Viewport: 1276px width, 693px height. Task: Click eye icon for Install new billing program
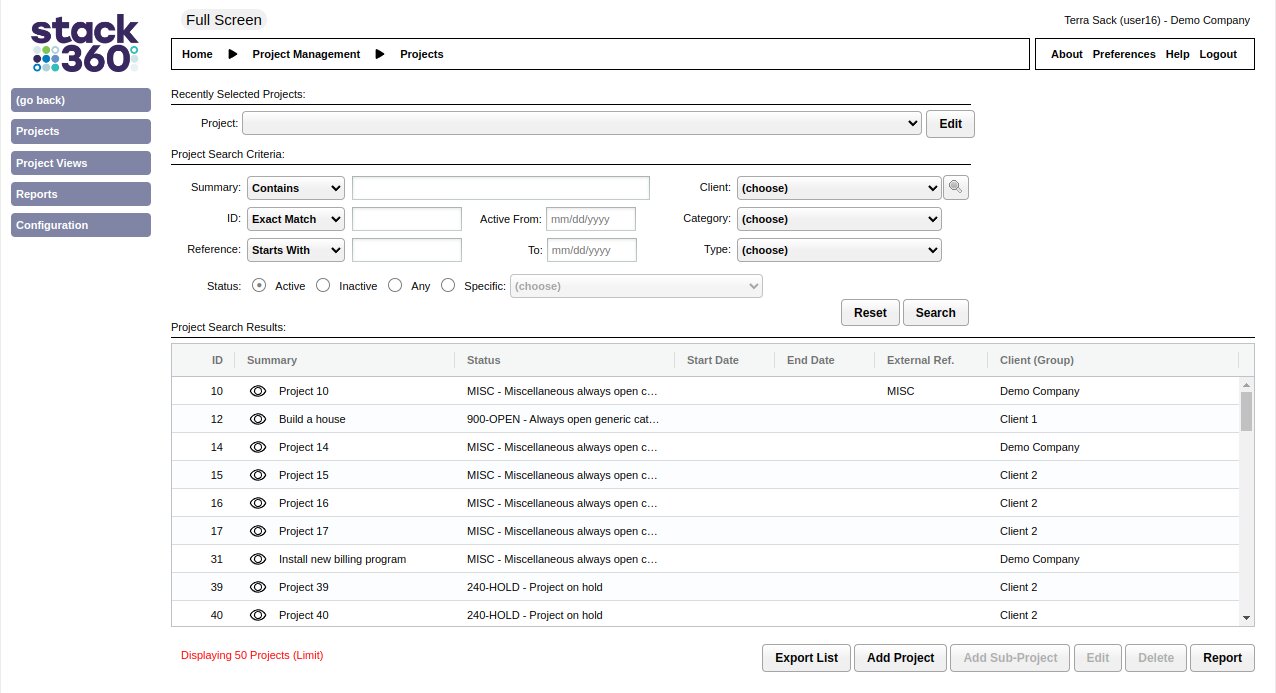tap(258, 559)
